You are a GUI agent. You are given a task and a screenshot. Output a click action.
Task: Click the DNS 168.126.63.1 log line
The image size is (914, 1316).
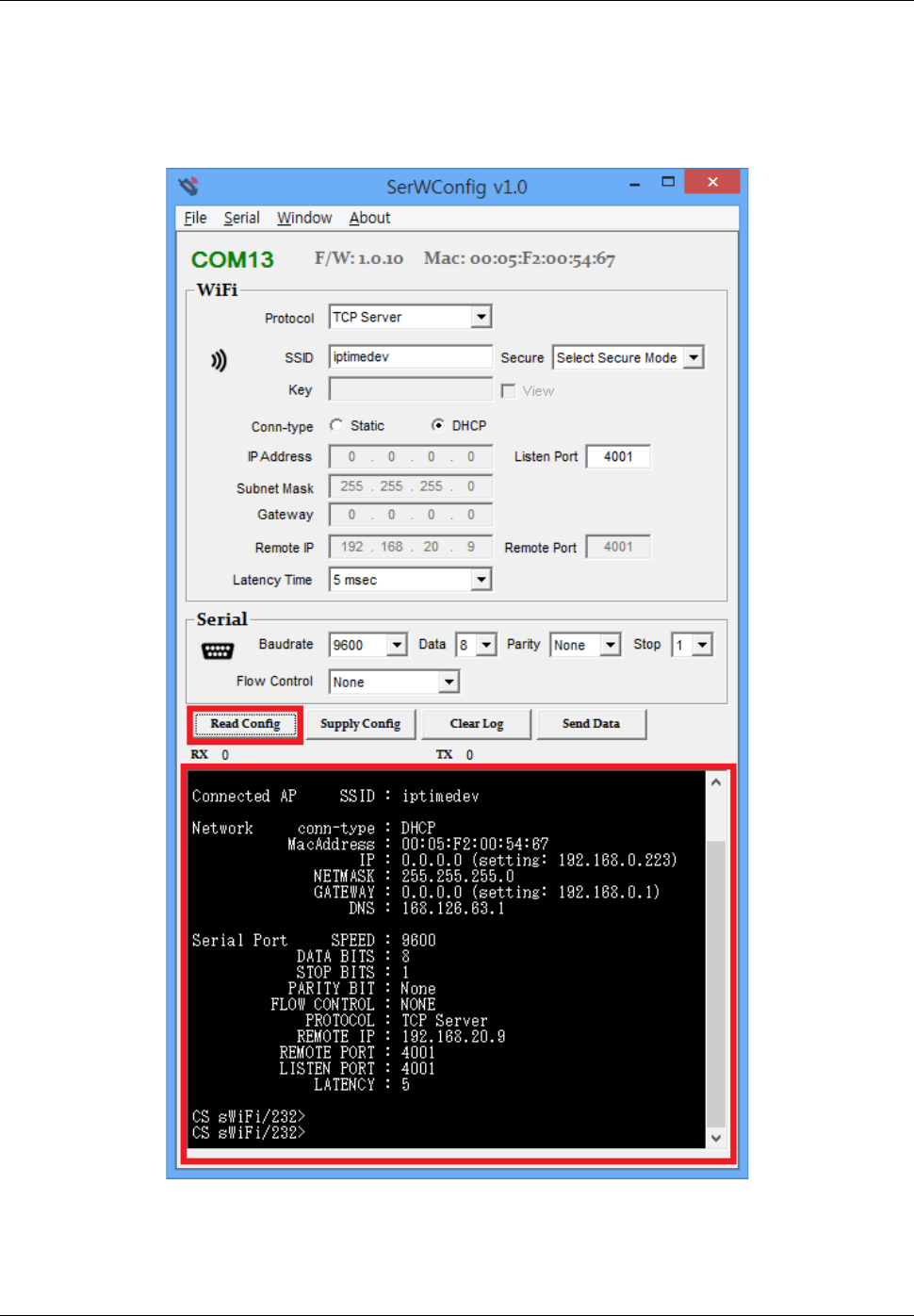(x=427, y=909)
